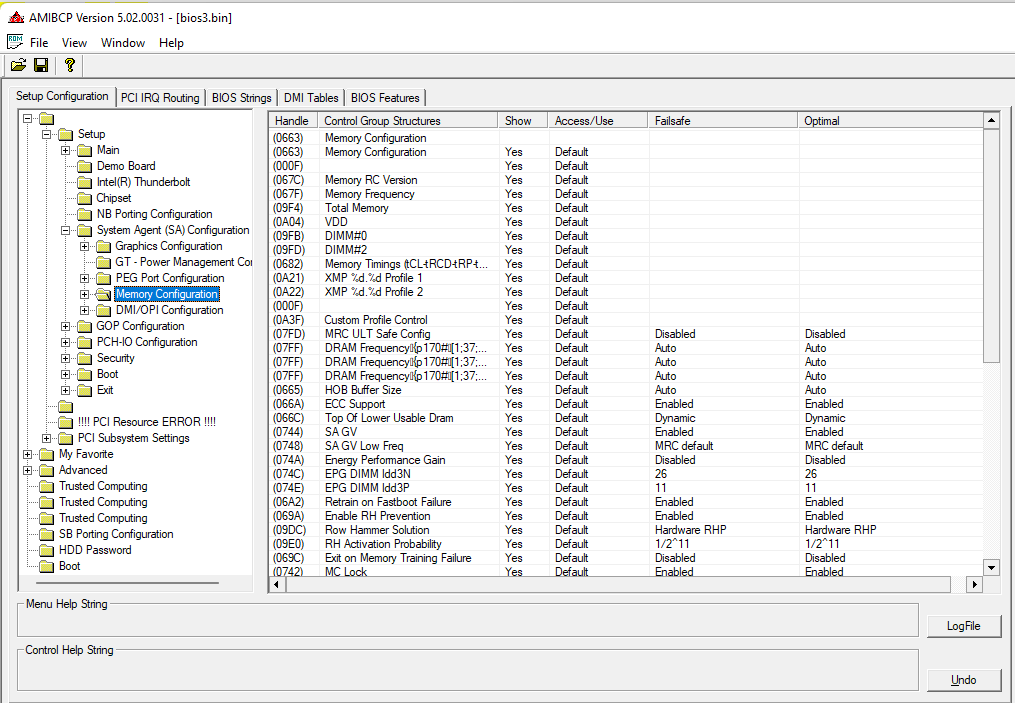Expand the Advanced tree node
1015x703 pixels.
(x=27, y=471)
